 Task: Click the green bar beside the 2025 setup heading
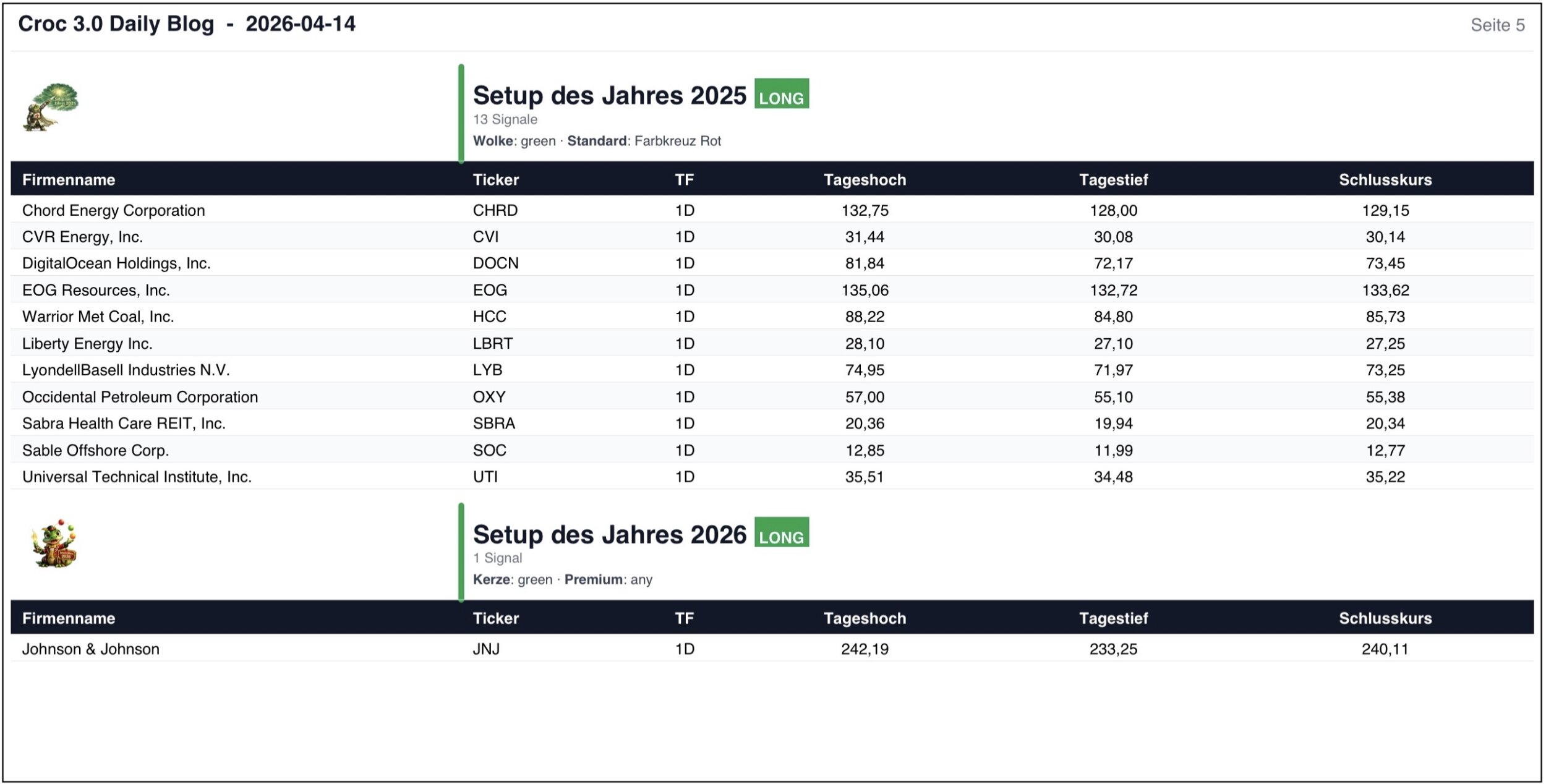coord(461,113)
